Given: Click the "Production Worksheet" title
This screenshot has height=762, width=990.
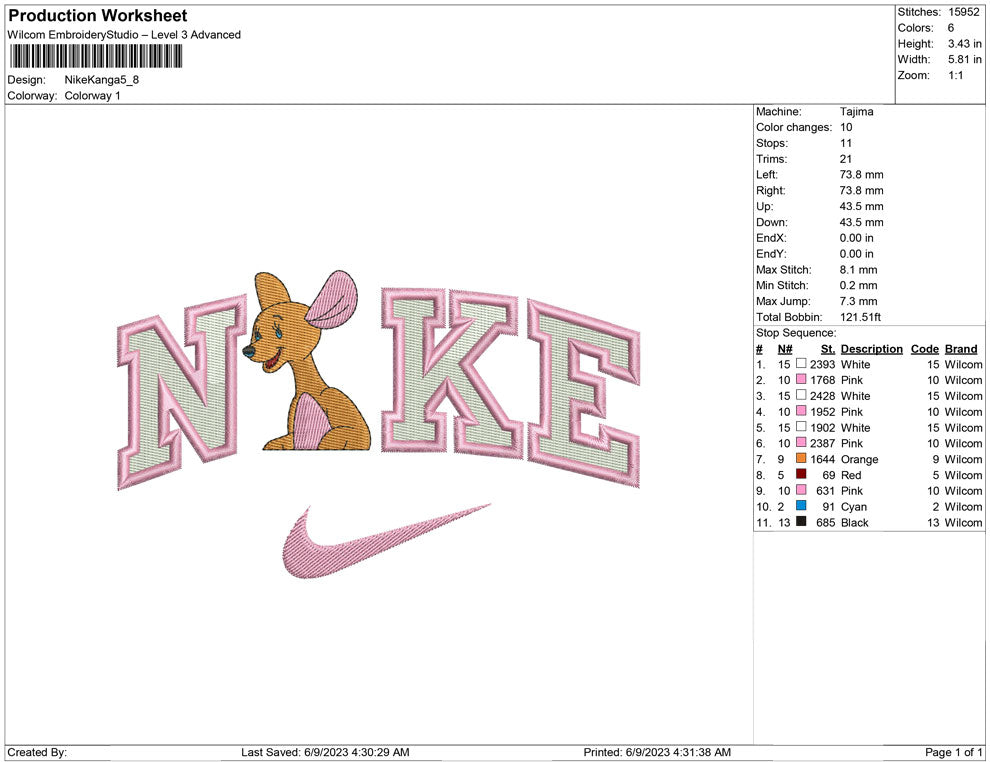Looking at the screenshot, I should click(x=98, y=16).
